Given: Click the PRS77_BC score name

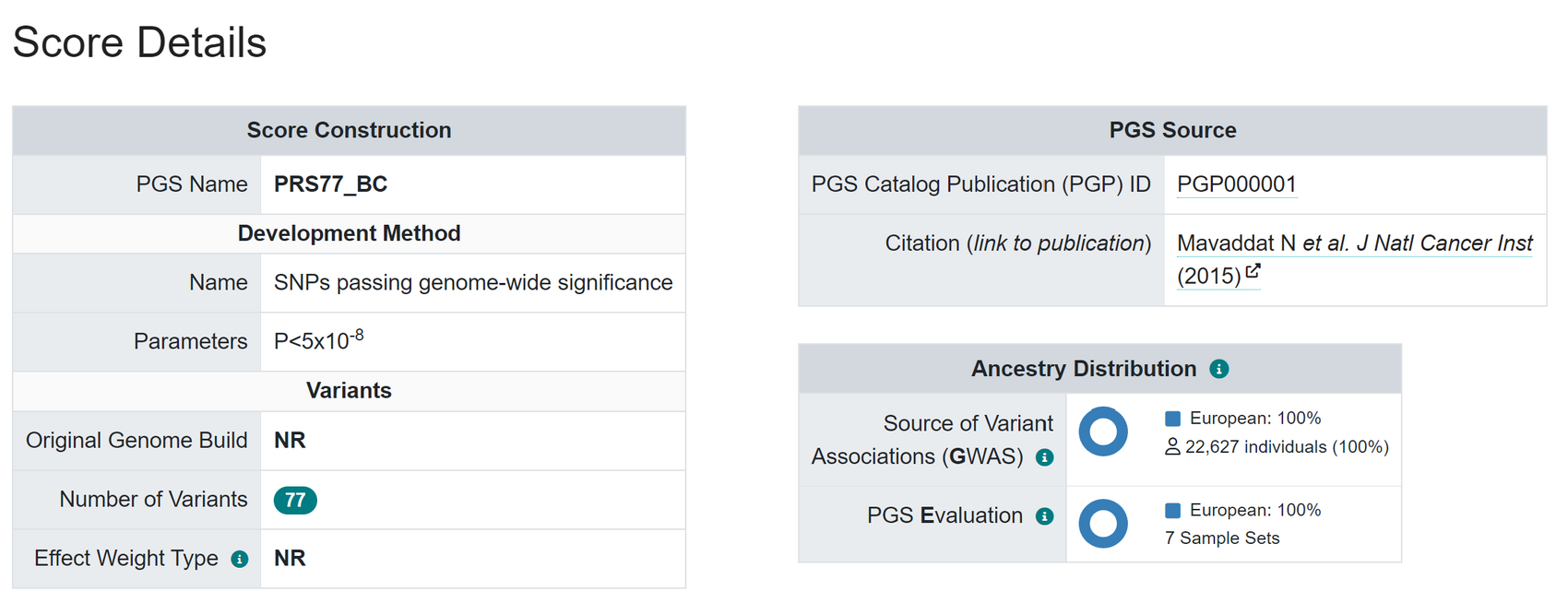Looking at the screenshot, I should pyautogui.click(x=329, y=183).
